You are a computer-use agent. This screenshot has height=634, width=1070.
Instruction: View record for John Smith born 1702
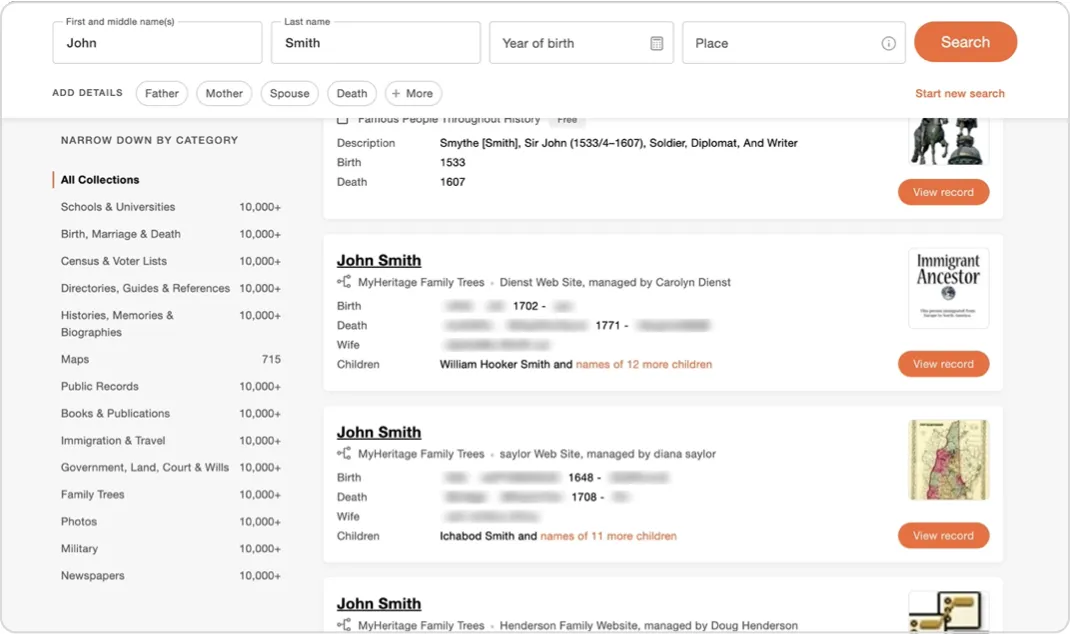[x=943, y=364]
